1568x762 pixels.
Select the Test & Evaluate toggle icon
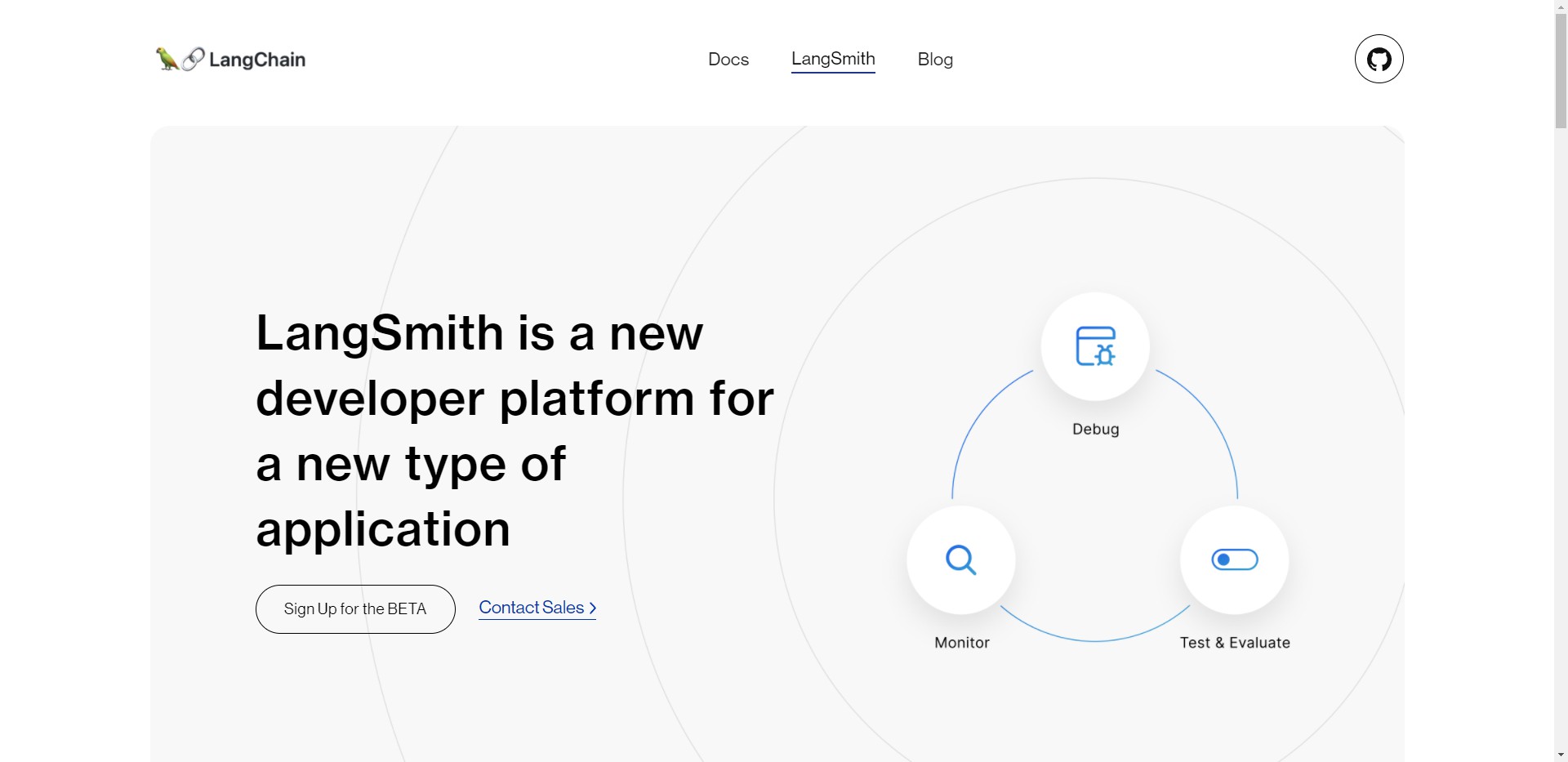click(x=1234, y=559)
